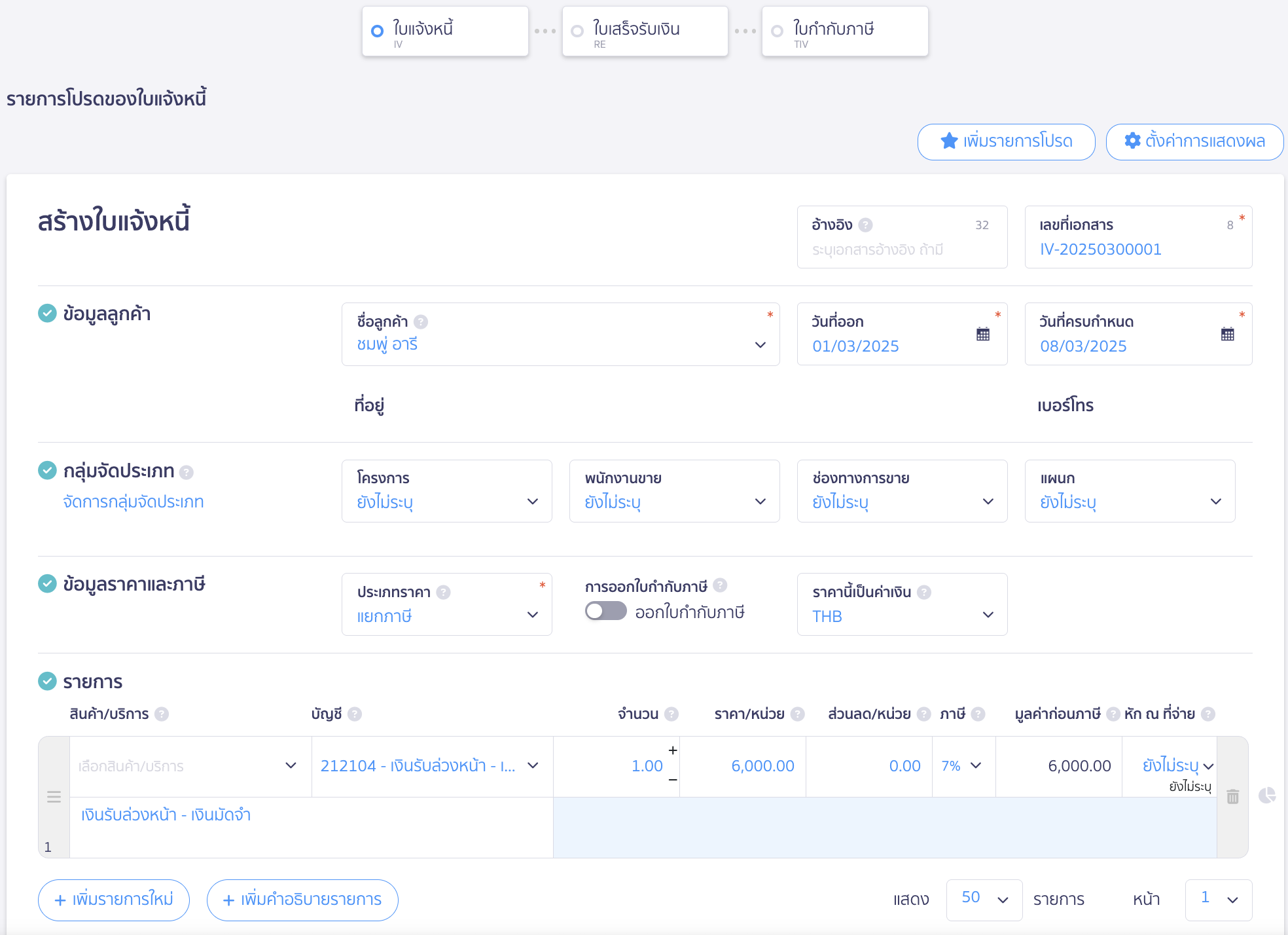1288x935 pixels.
Task: Click help icon beside ส่วนลด/หน่วย header
Action: [x=923, y=714]
